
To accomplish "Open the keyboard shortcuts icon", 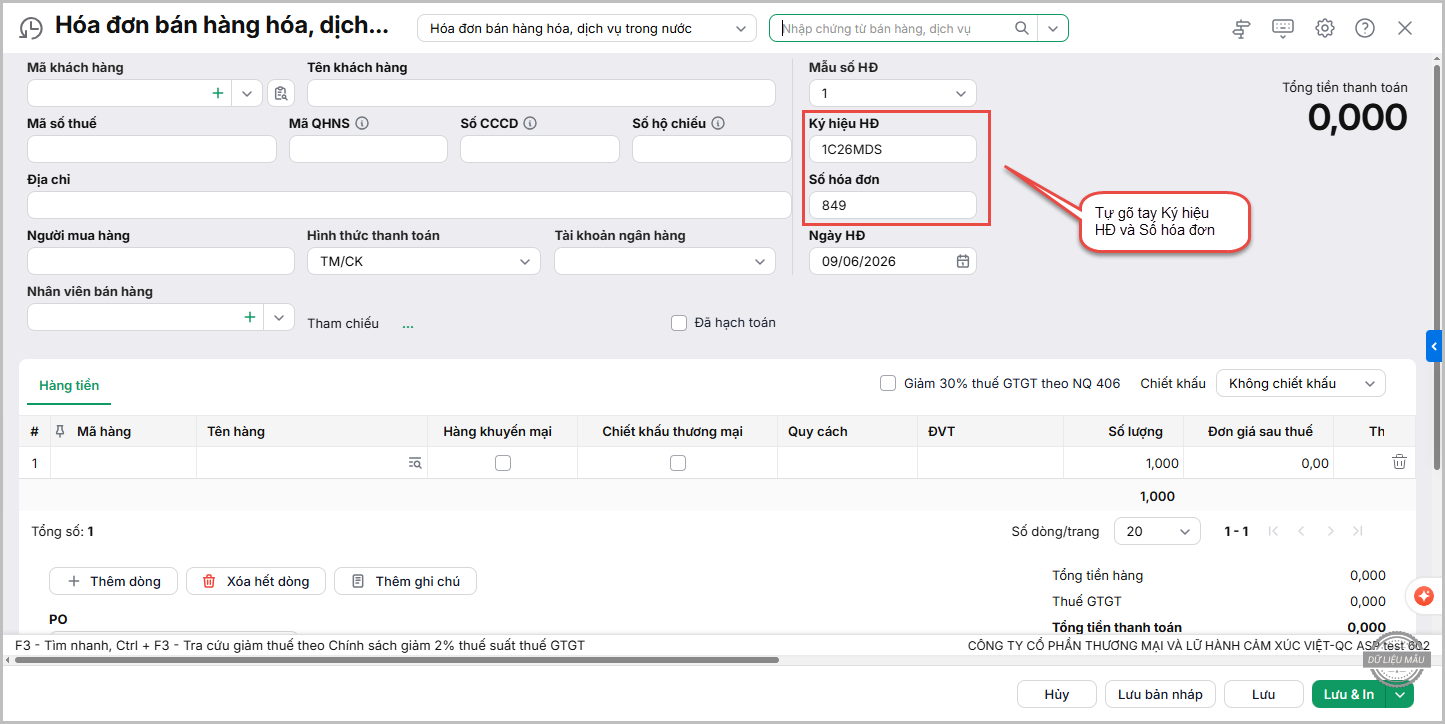I will (x=1283, y=28).
